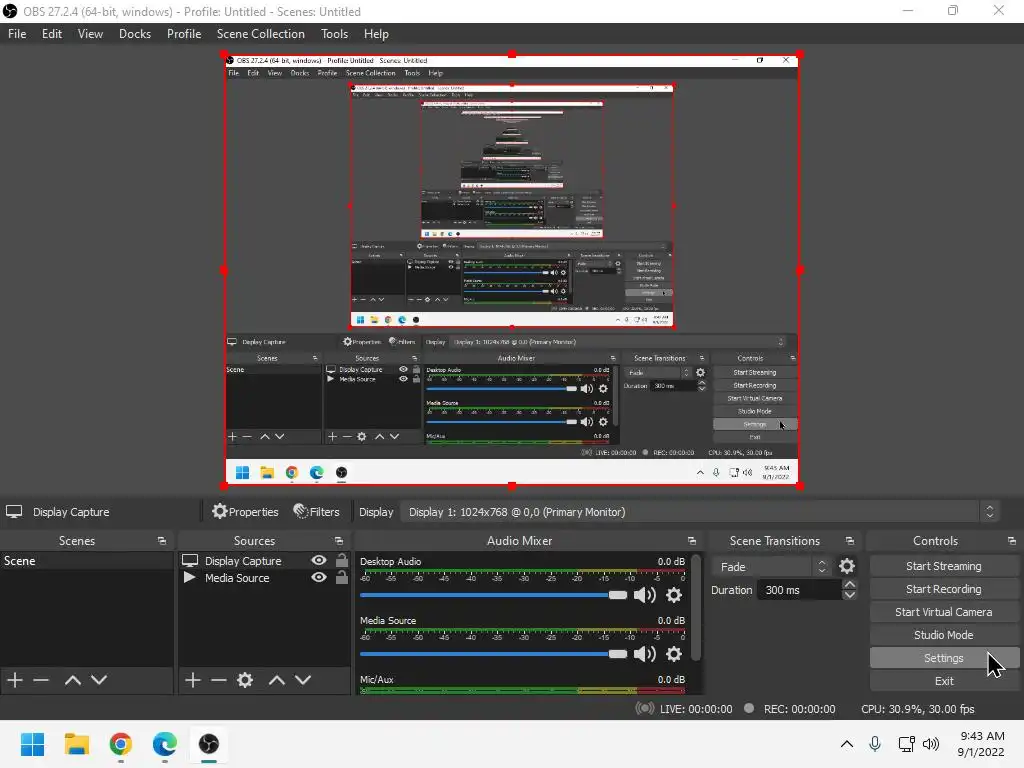Screen dimensions: 1024x768
Task: Toggle lock on Display Capture source
Action: [342, 560]
